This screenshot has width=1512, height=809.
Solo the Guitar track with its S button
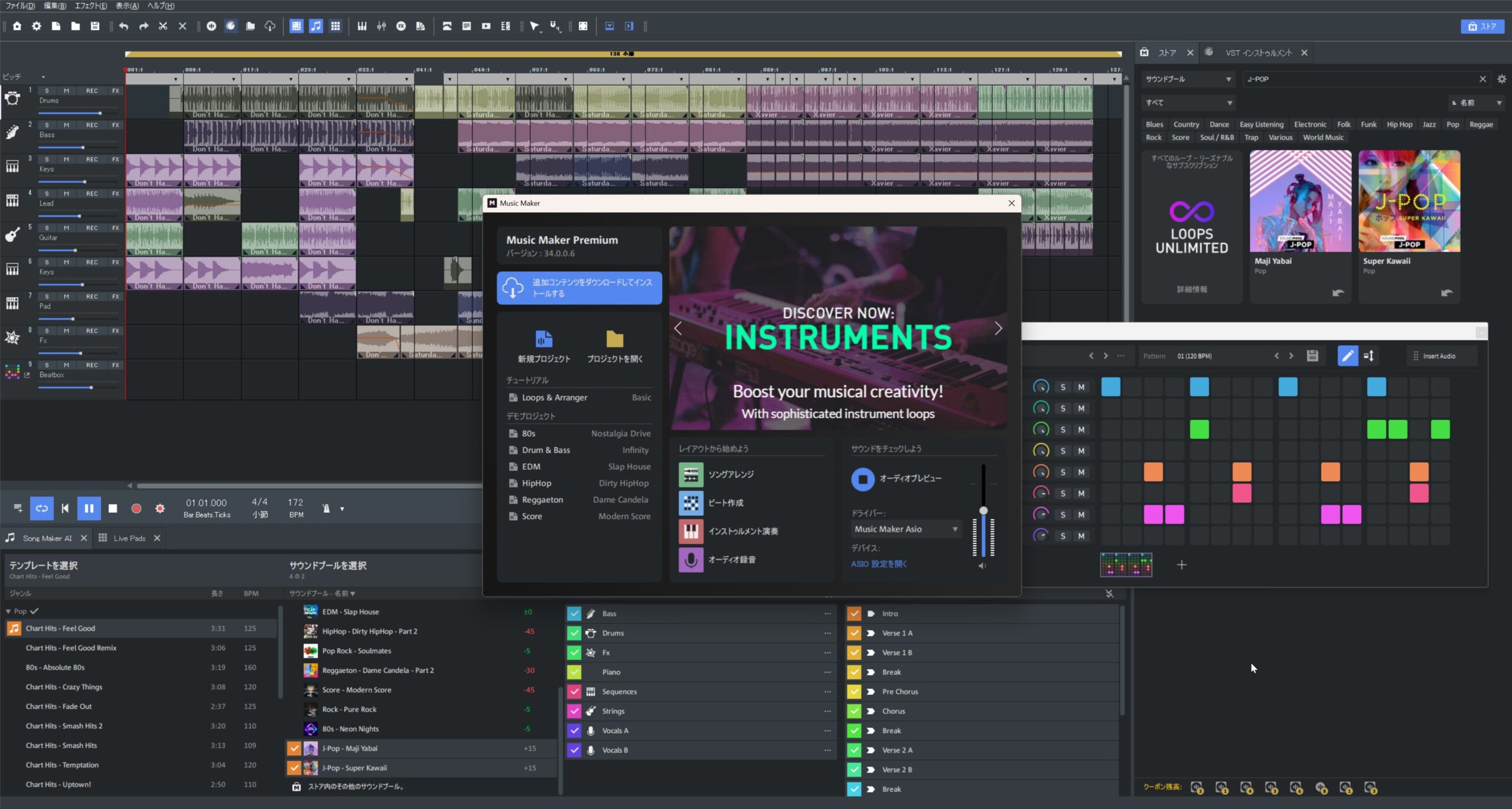46,228
